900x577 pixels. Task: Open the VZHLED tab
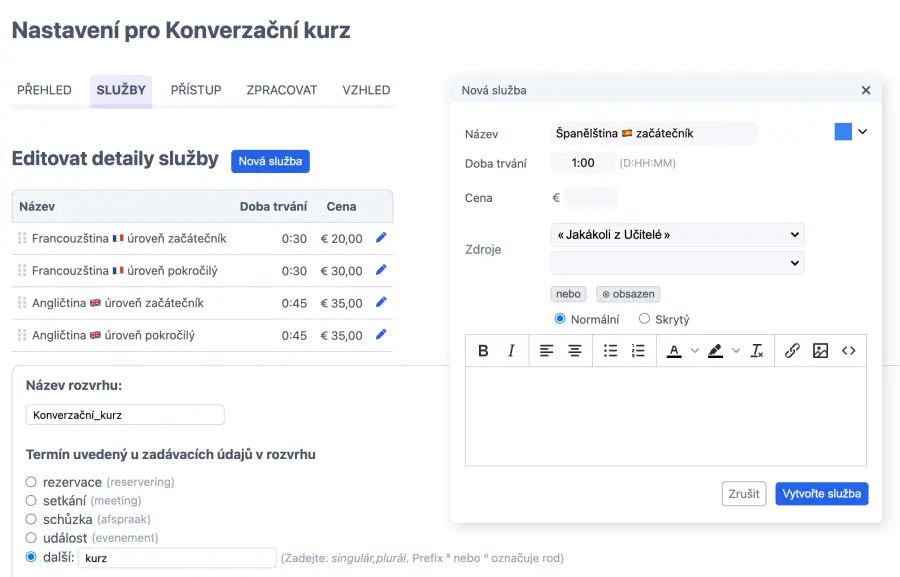[366, 90]
